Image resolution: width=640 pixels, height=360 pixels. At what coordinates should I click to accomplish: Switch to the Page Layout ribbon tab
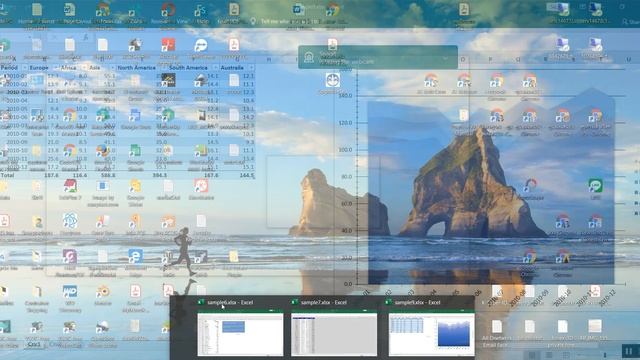[x=76, y=21]
